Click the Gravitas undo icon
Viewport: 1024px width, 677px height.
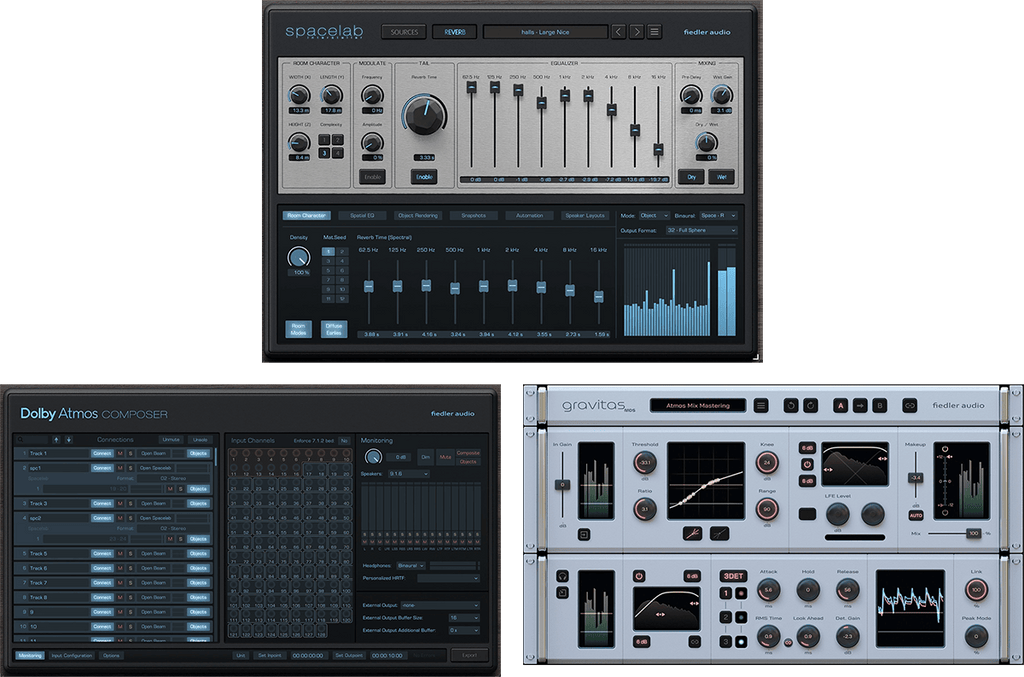pyautogui.click(x=791, y=405)
